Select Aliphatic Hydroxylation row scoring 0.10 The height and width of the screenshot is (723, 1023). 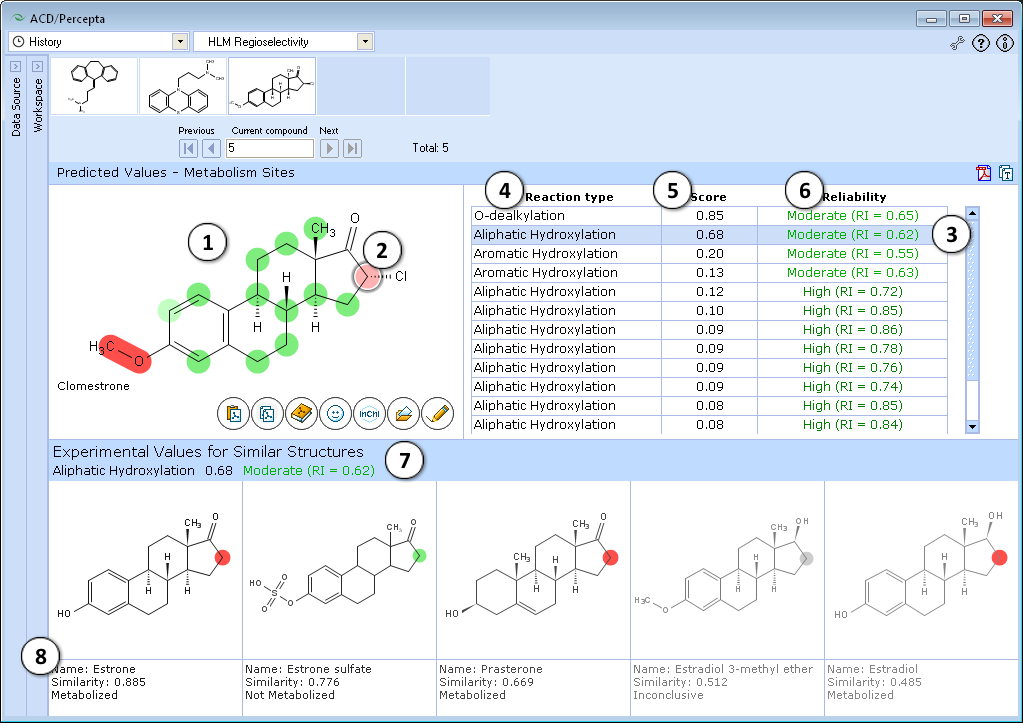pyautogui.click(x=709, y=311)
